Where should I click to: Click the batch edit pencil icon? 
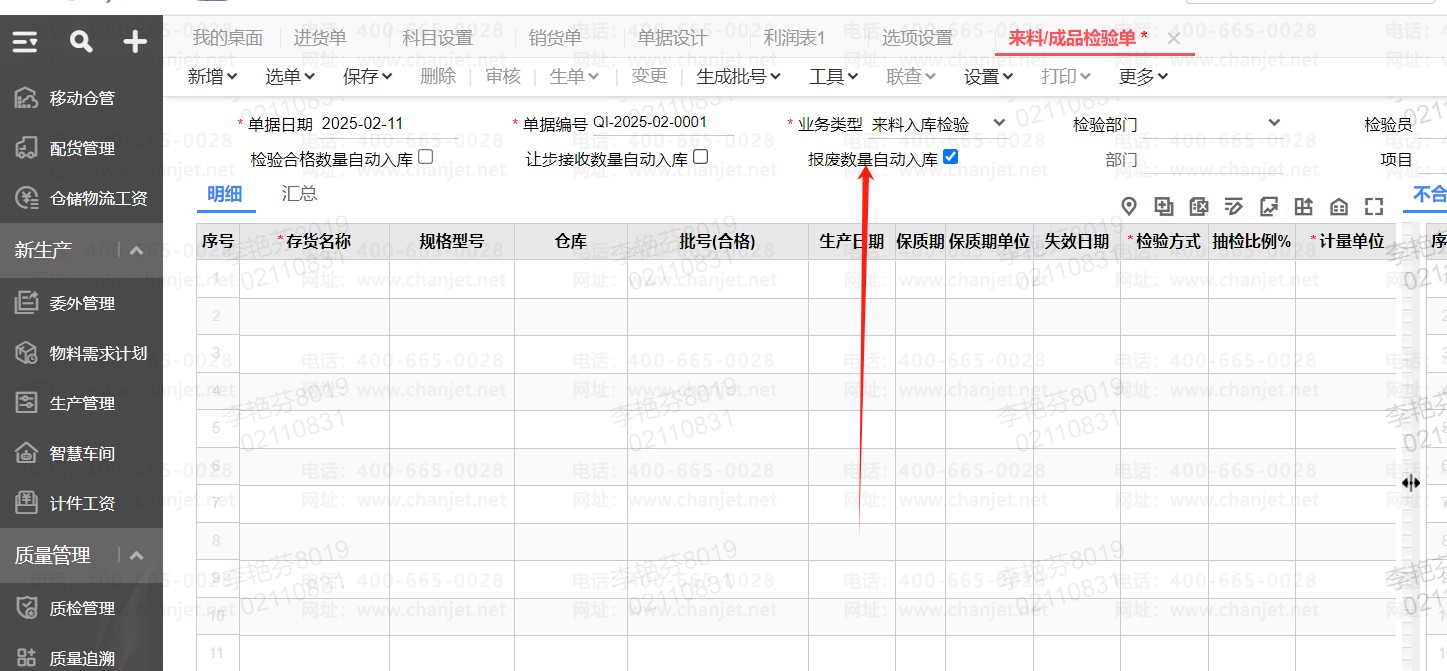click(x=1234, y=207)
